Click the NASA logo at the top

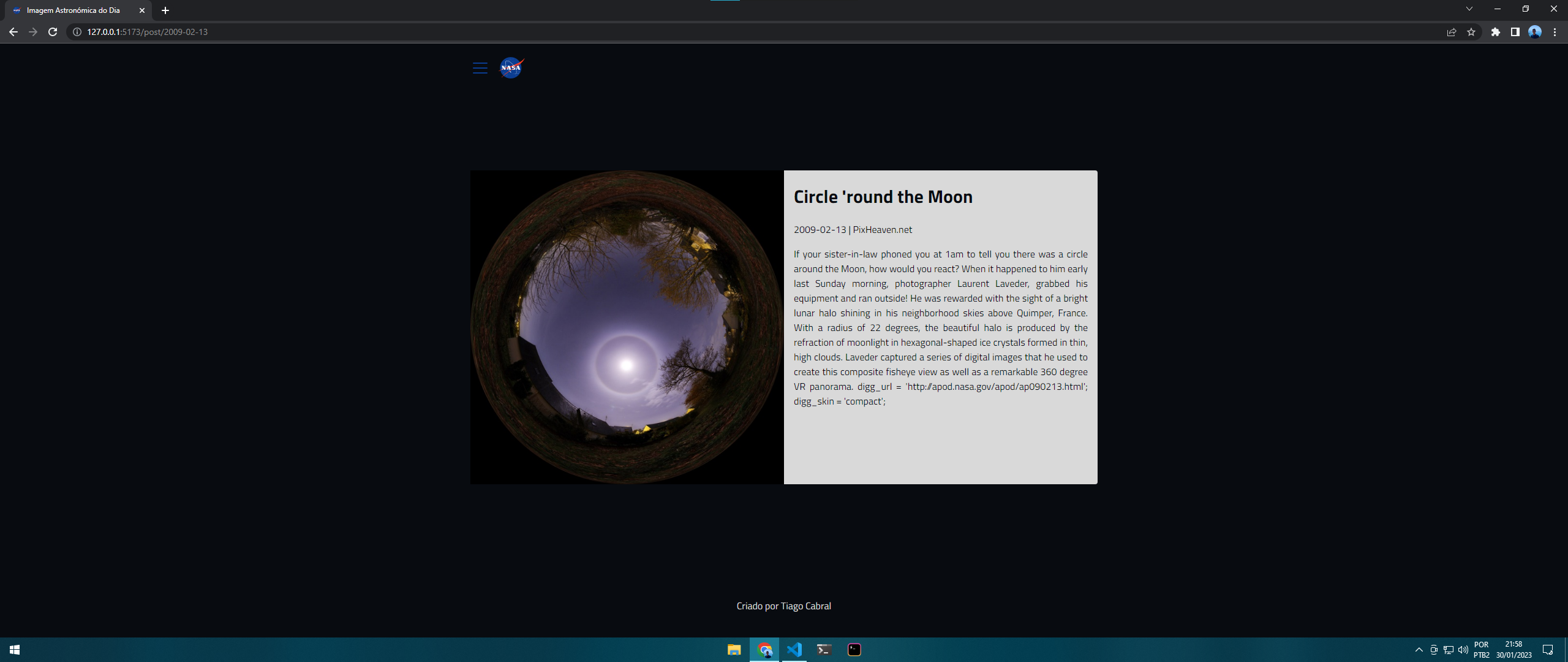click(511, 68)
